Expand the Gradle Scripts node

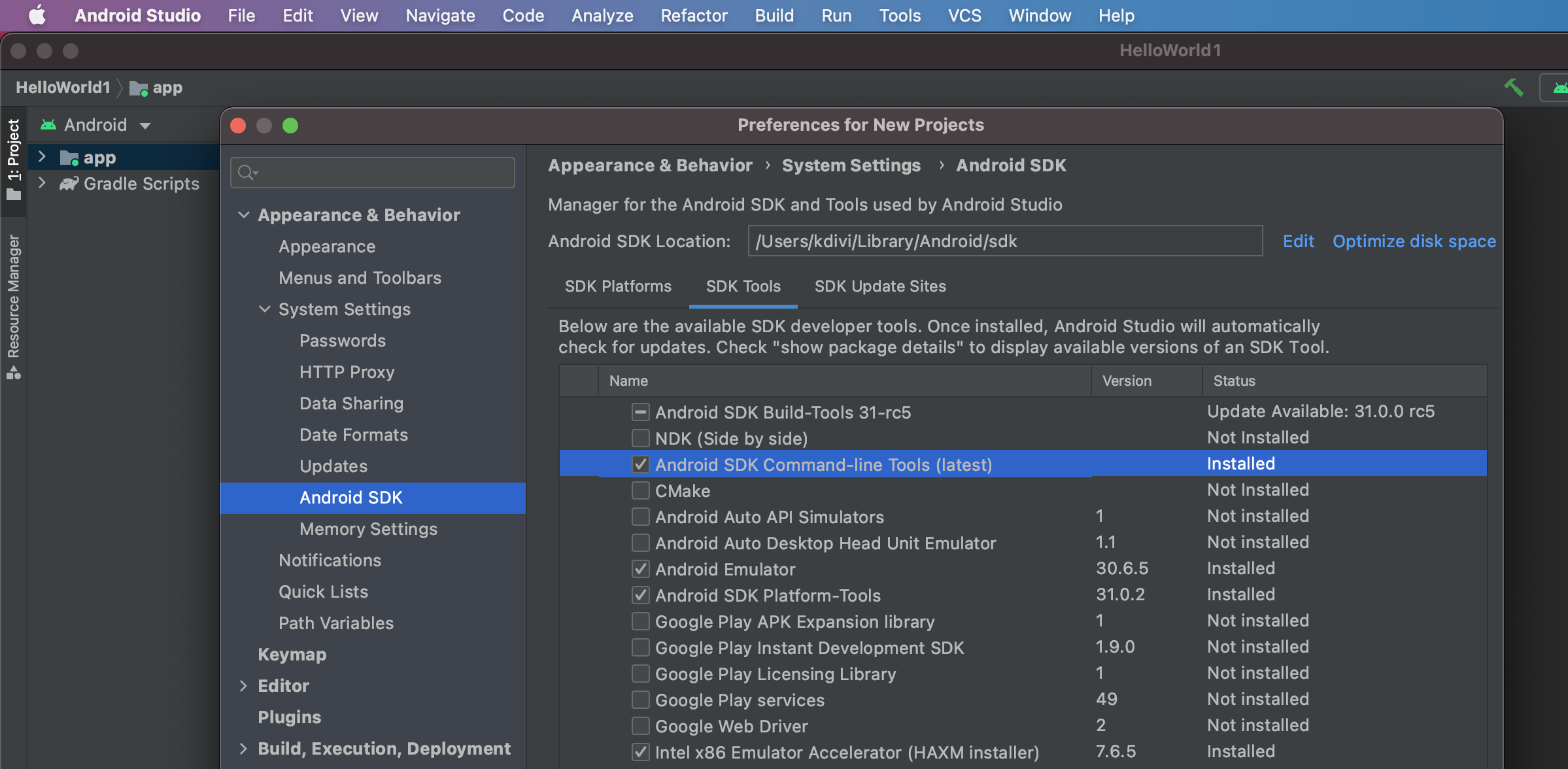[42, 183]
